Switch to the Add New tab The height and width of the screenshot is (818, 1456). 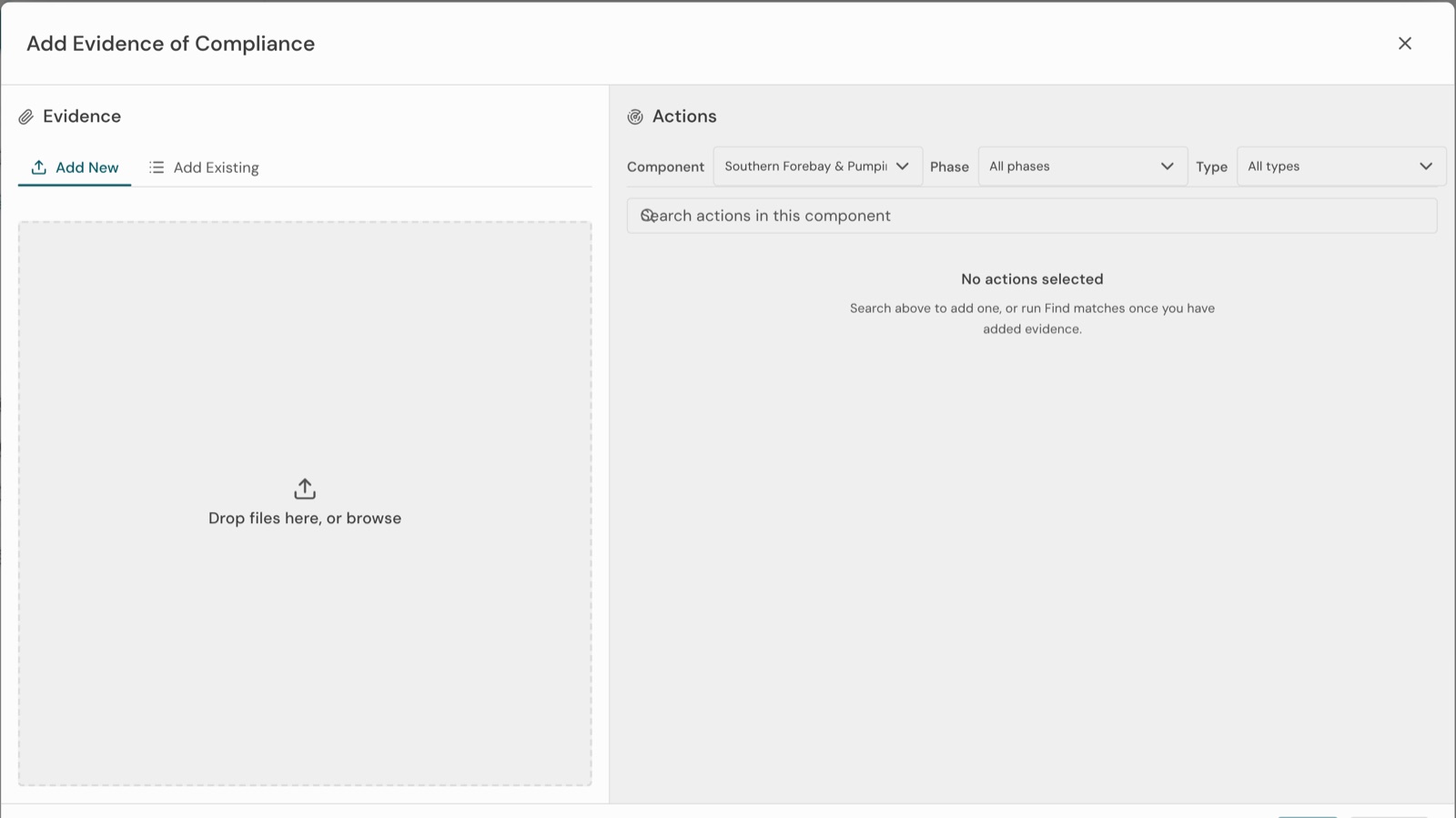[x=75, y=167]
